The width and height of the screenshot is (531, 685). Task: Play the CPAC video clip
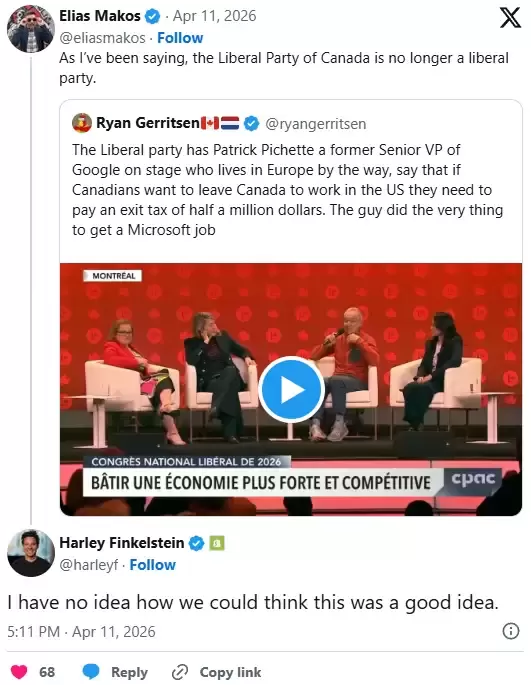click(291, 389)
